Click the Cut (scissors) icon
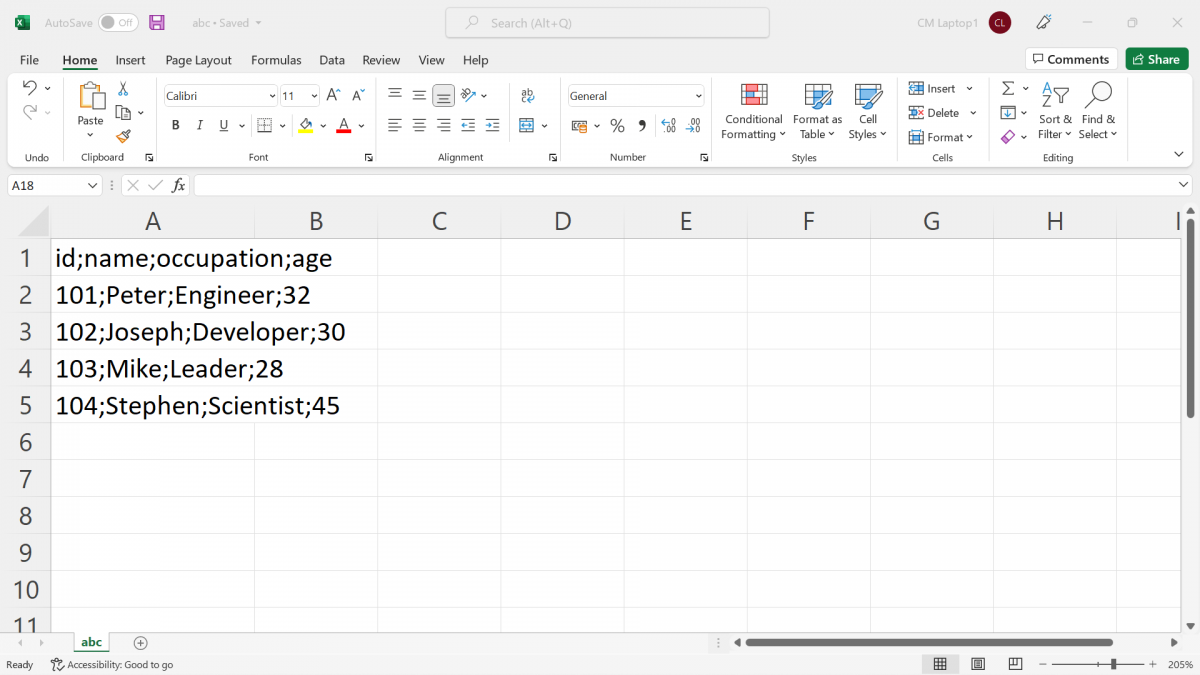 tap(125, 89)
